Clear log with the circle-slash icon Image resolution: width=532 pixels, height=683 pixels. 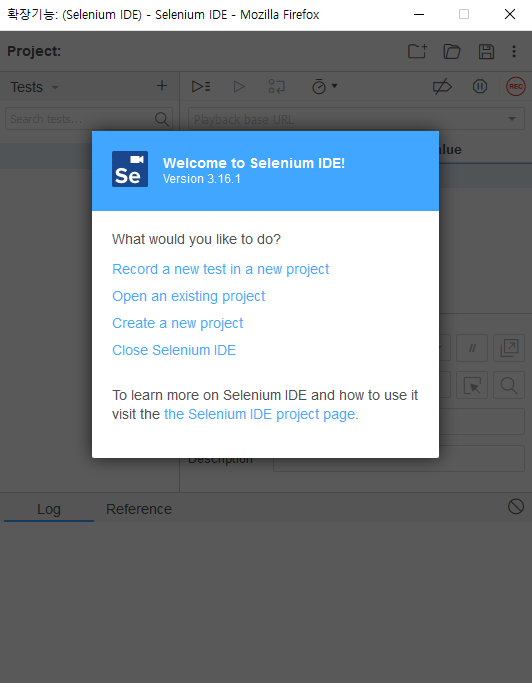[x=516, y=507]
